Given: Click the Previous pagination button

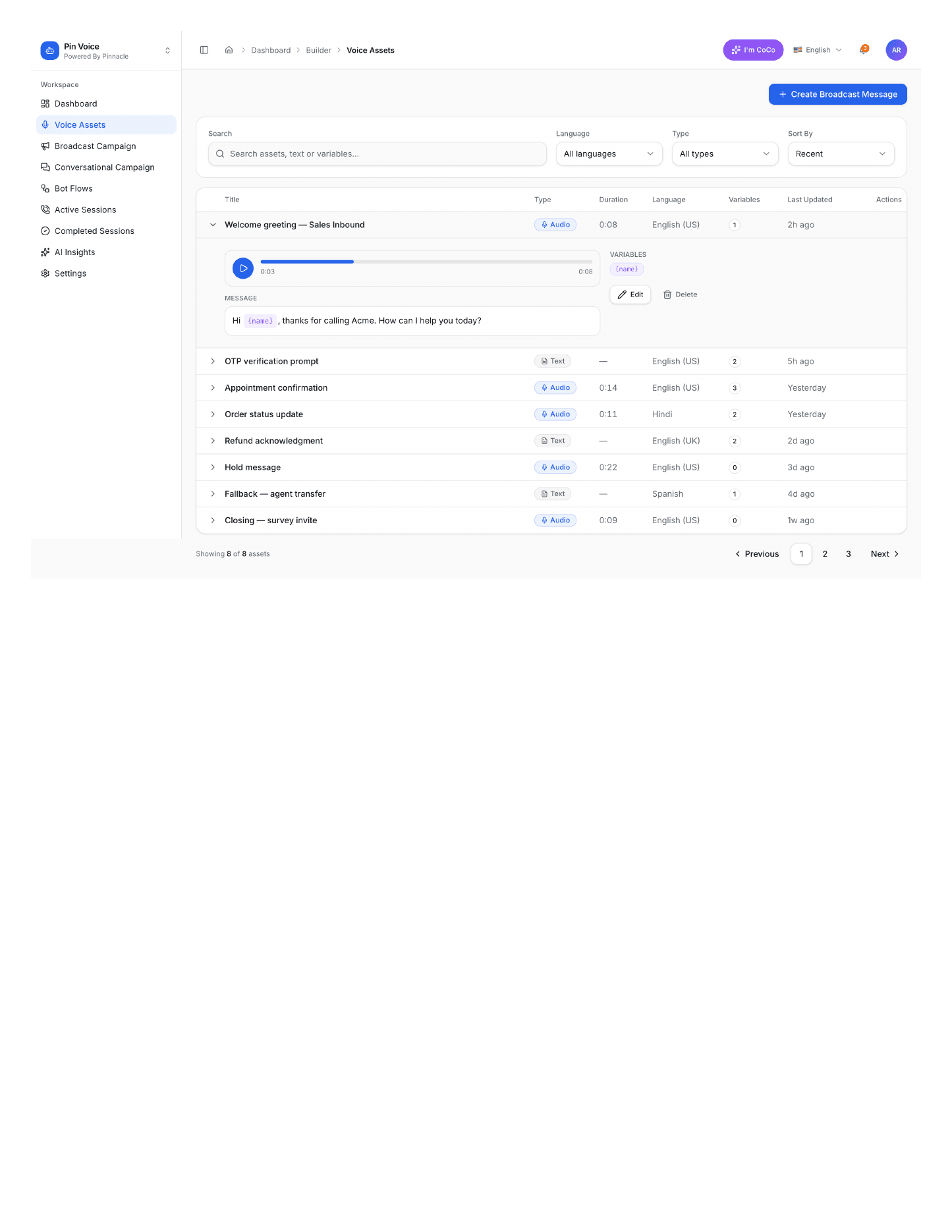Looking at the screenshot, I should (x=757, y=554).
